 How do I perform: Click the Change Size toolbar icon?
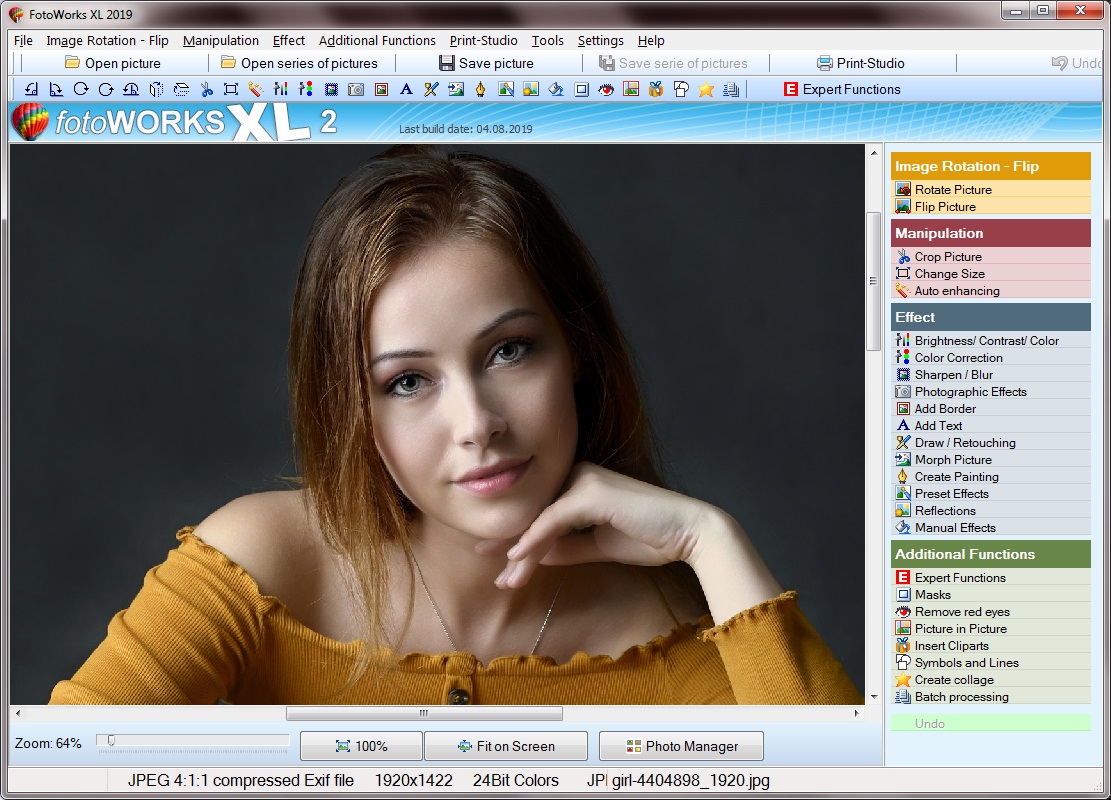click(x=231, y=89)
